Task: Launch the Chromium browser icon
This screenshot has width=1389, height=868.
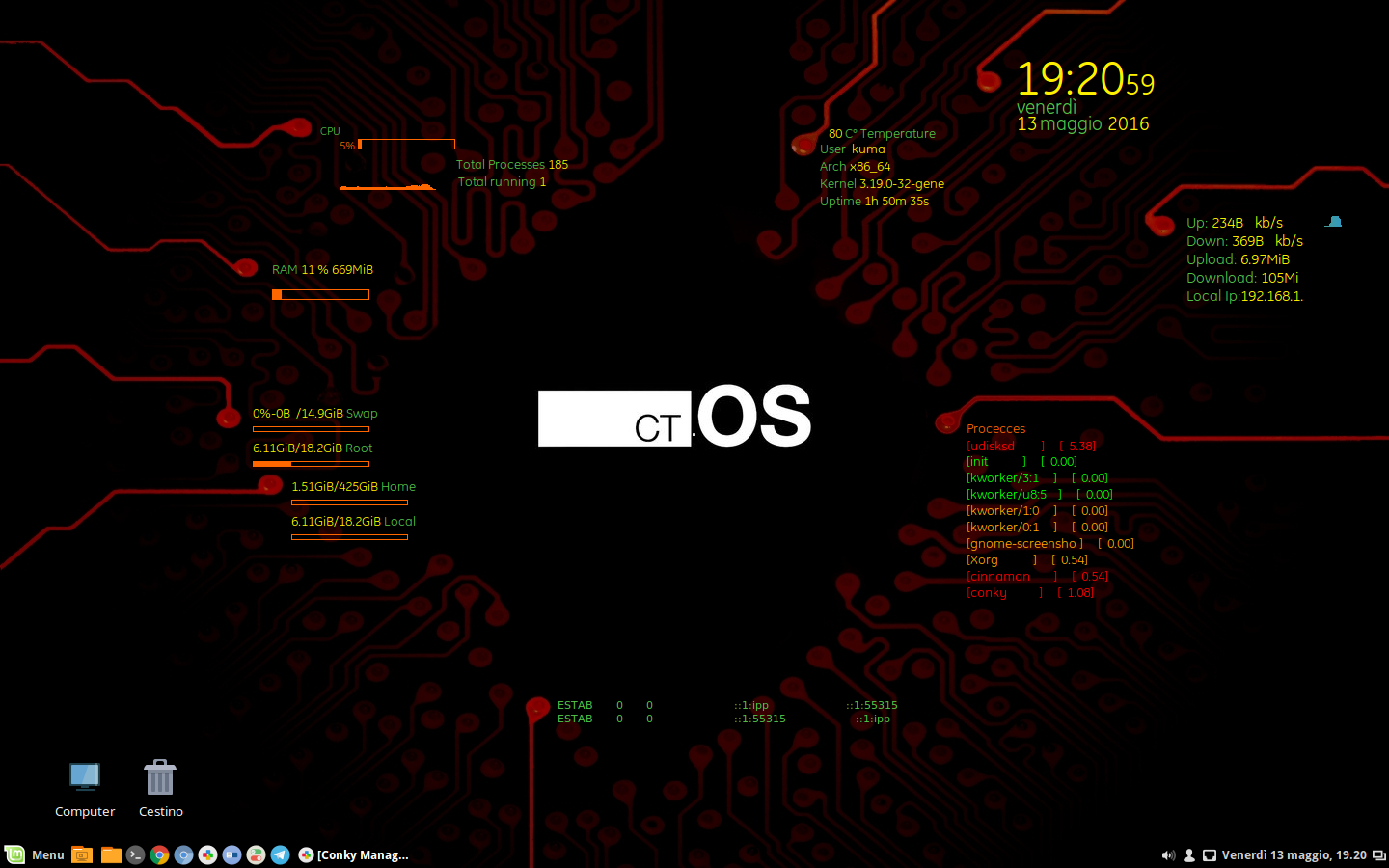Action: point(182,854)
